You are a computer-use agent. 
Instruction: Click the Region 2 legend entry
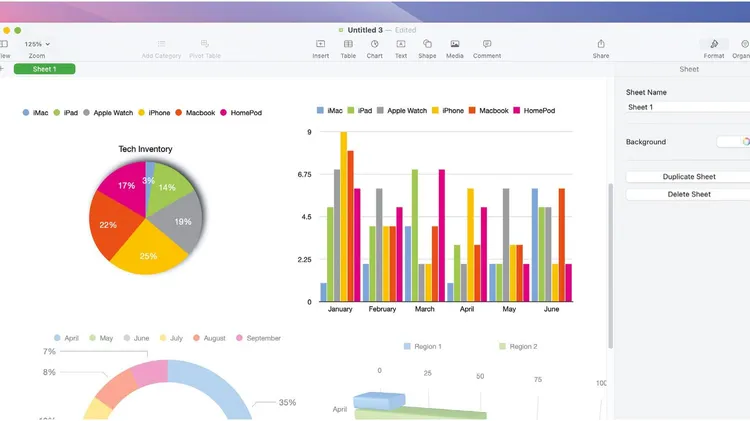point(518,346)
